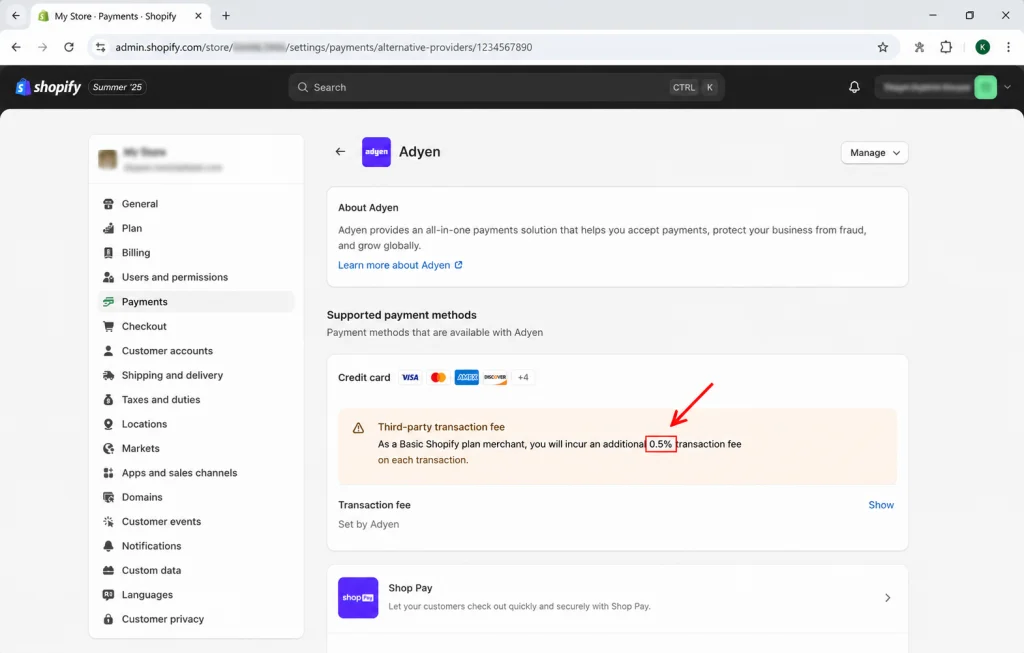The image size is (1024, 653).
Task: Click the American Express card icon
Action: click(x=467, y=377)
